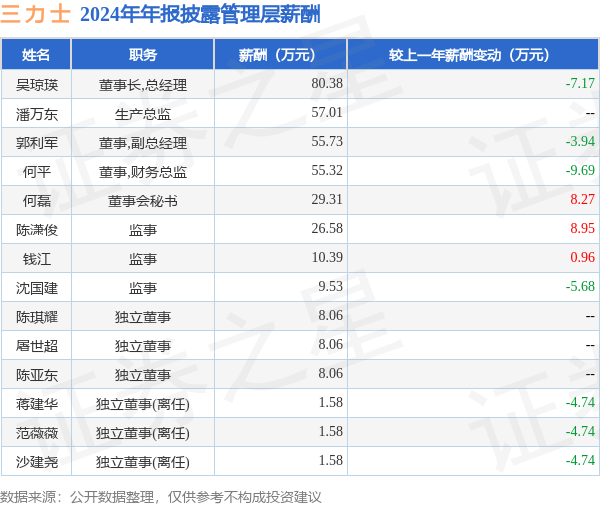Click the name 沈国建
This screenshot has width=600, height=506.
pos(37,288)
